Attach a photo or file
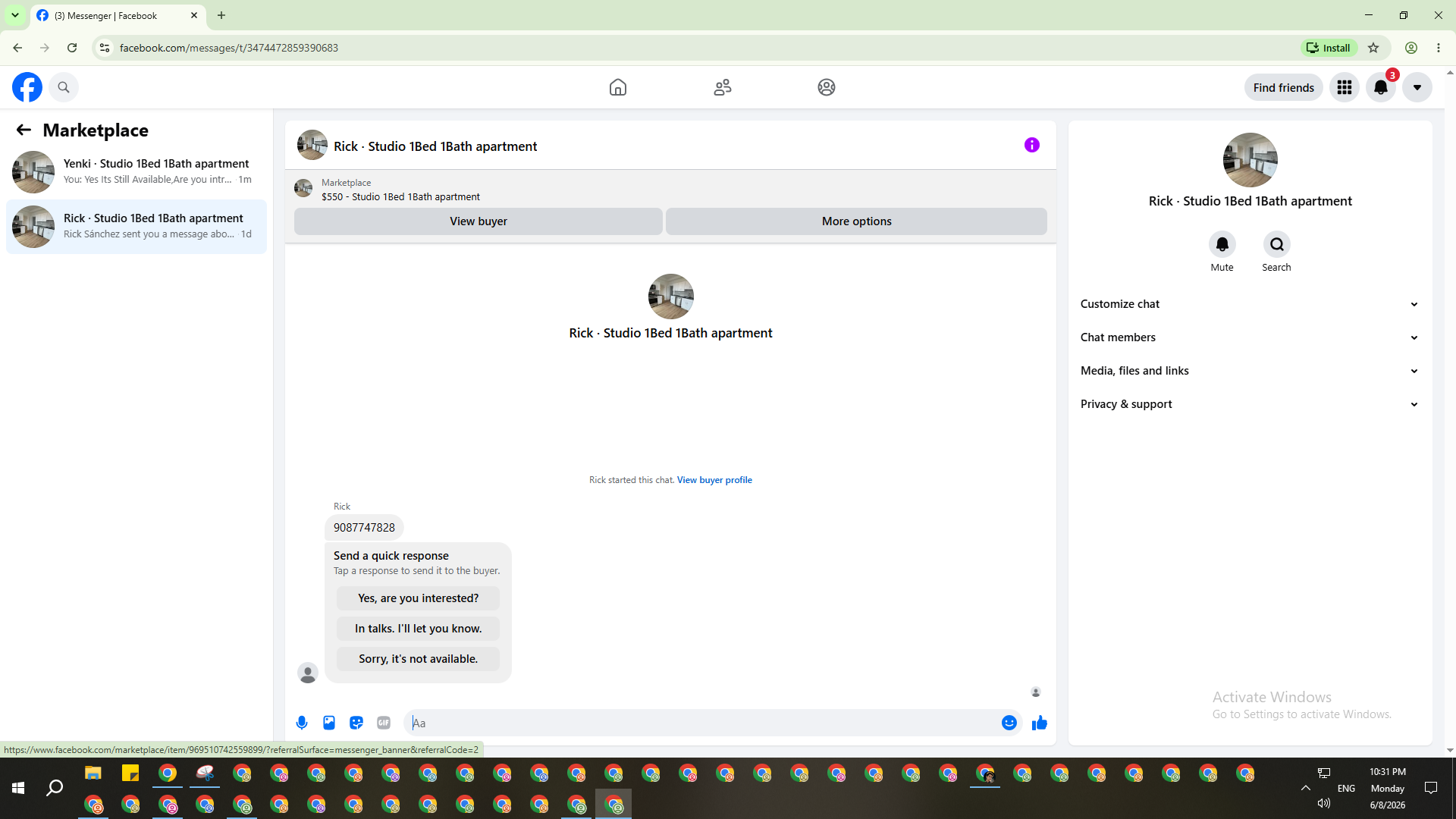1456x819 pixels. tap(329, 723)
